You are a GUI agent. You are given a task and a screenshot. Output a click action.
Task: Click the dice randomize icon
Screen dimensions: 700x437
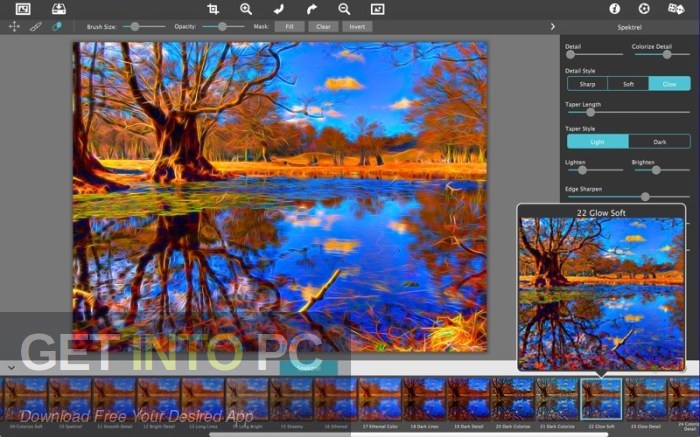click(x=676, y=8)
